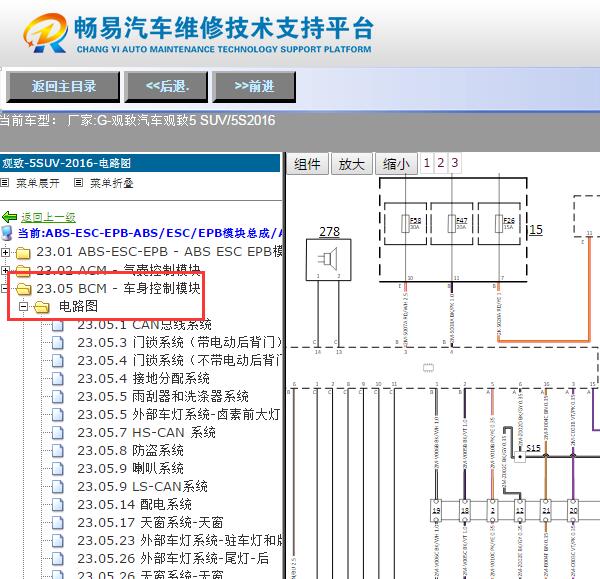Go back with the <<后退 button
600x579 pixels.
pyautogui.click(x=166, y=86)
